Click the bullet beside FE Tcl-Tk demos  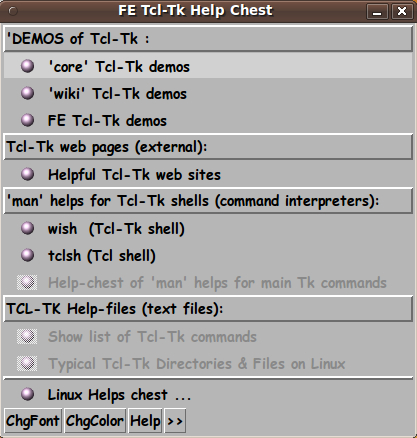(27, 120)
